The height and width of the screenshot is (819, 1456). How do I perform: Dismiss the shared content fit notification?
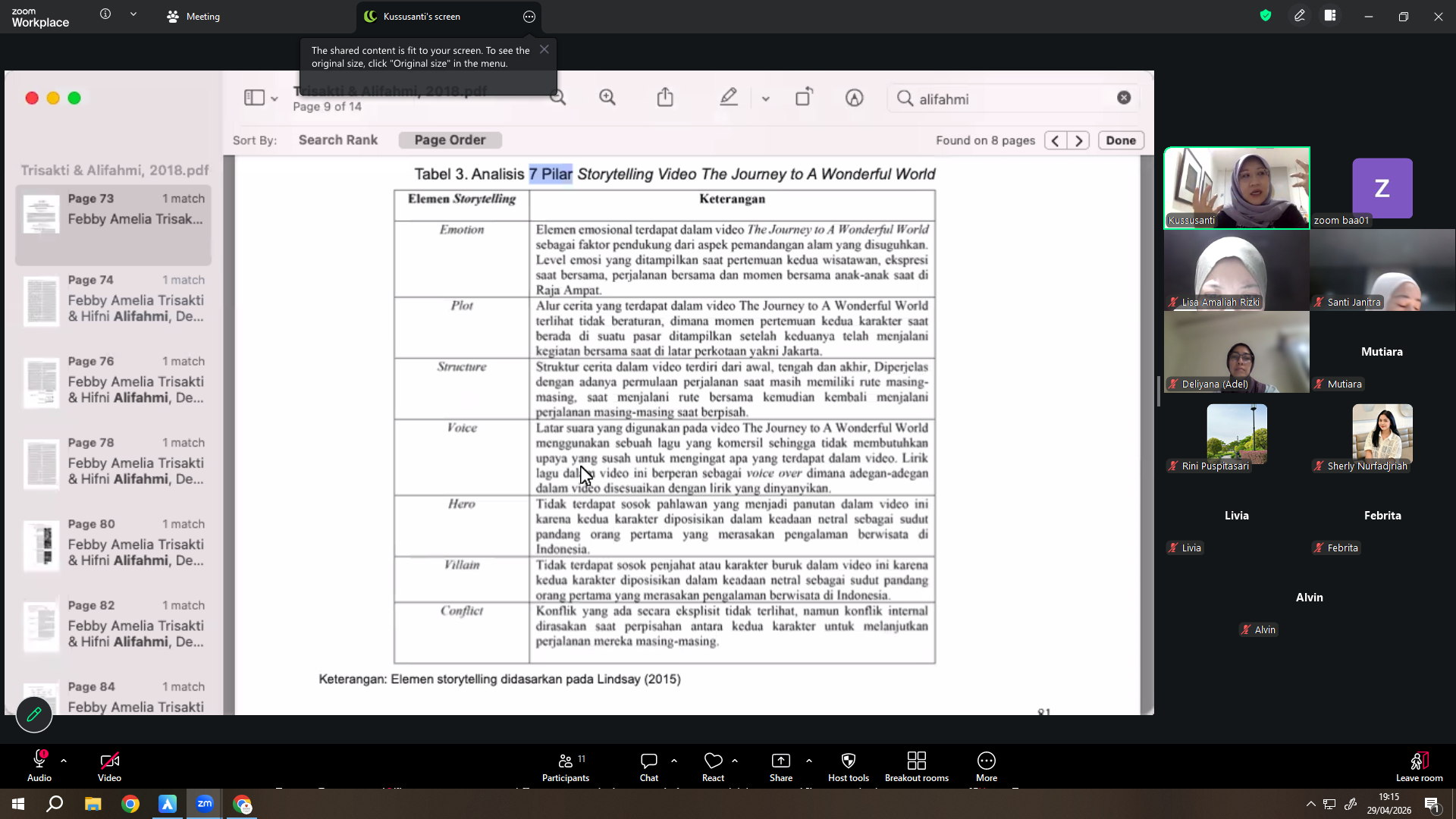click(544, 49)
